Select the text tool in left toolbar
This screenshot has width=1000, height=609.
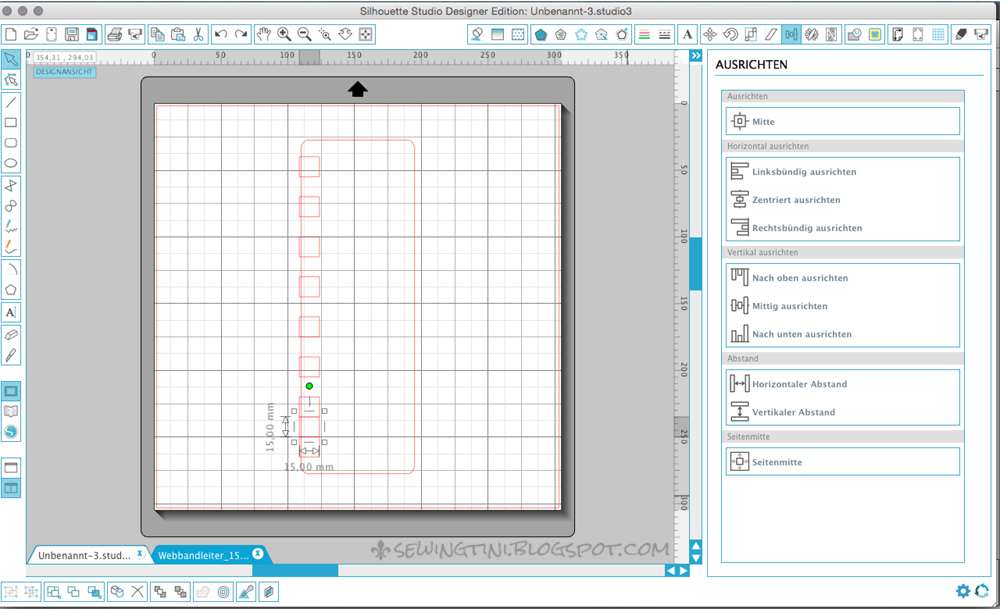tap(11, 312)
